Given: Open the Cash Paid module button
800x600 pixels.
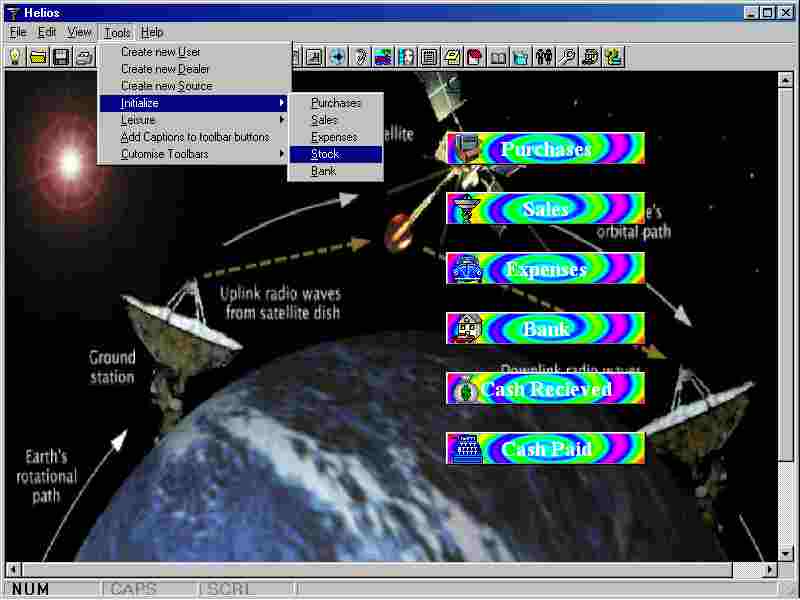Looking at the screenshot, I should [545, 449].
